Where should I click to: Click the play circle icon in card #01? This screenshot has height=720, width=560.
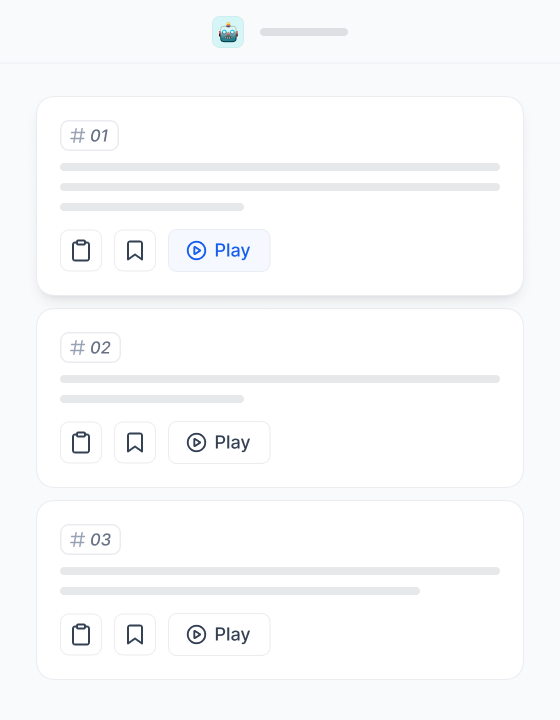(x=196, y=251)
